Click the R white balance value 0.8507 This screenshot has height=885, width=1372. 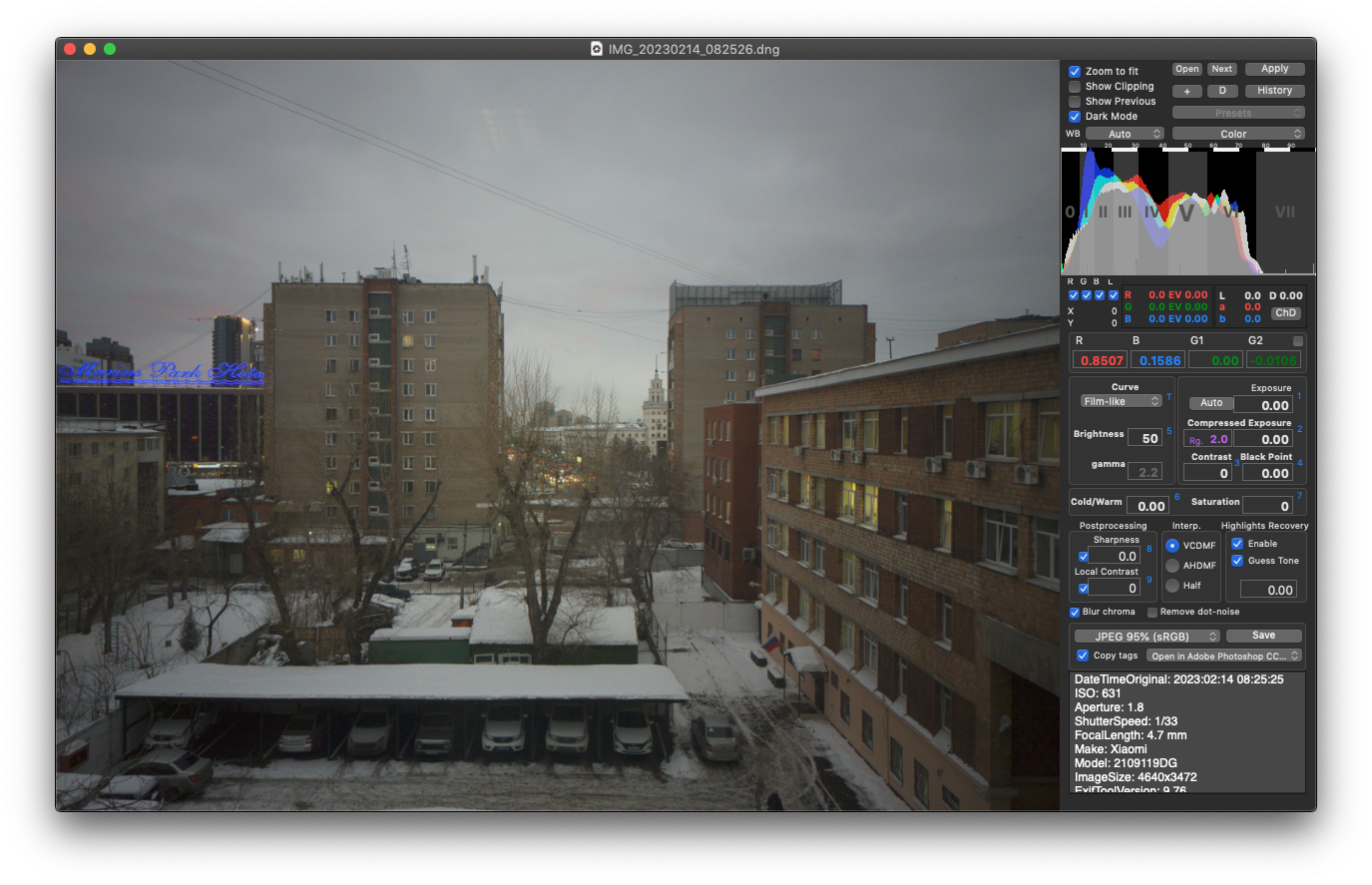(x=1100, y=360)
